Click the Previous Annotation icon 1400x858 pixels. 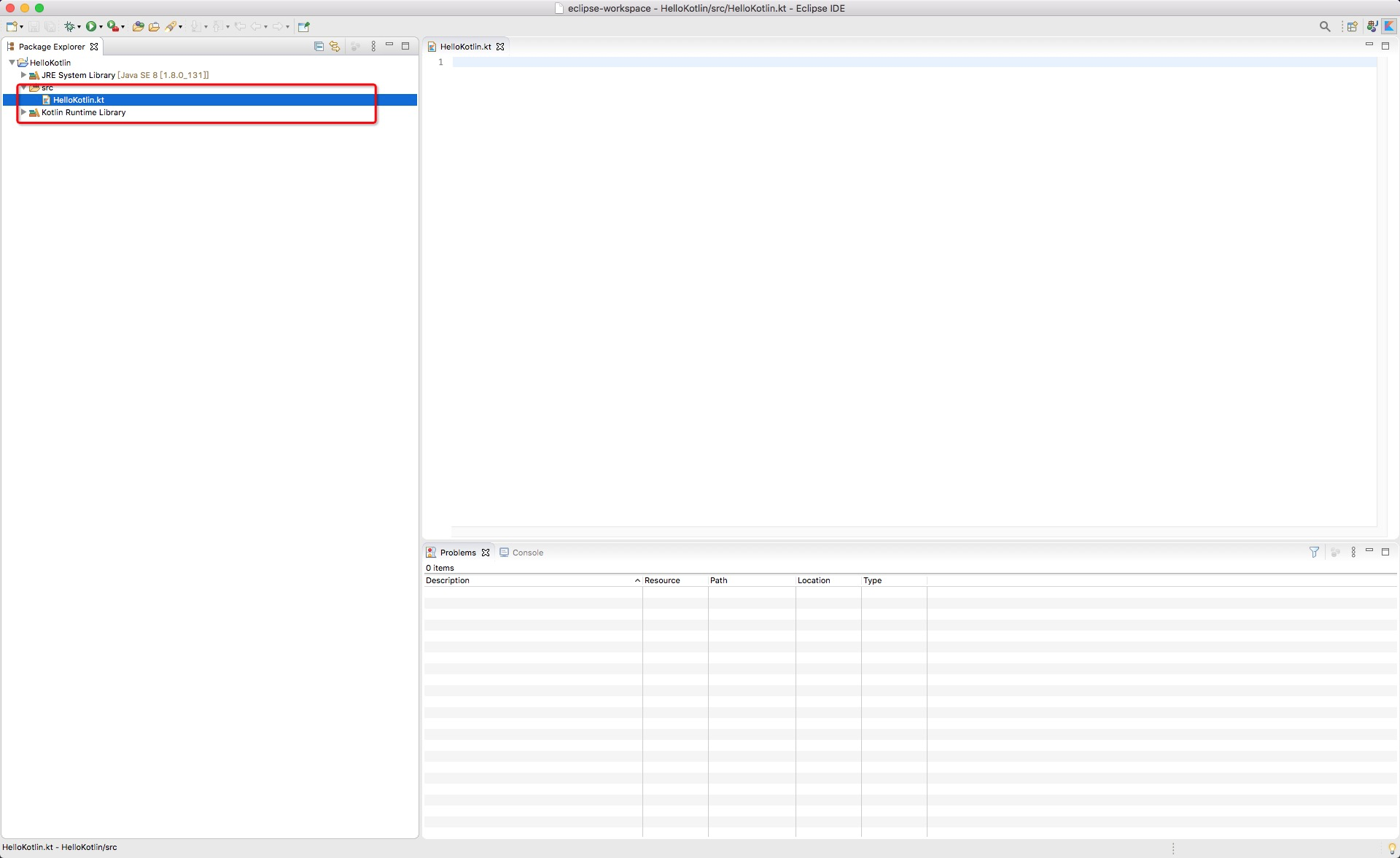coord(217,26)
